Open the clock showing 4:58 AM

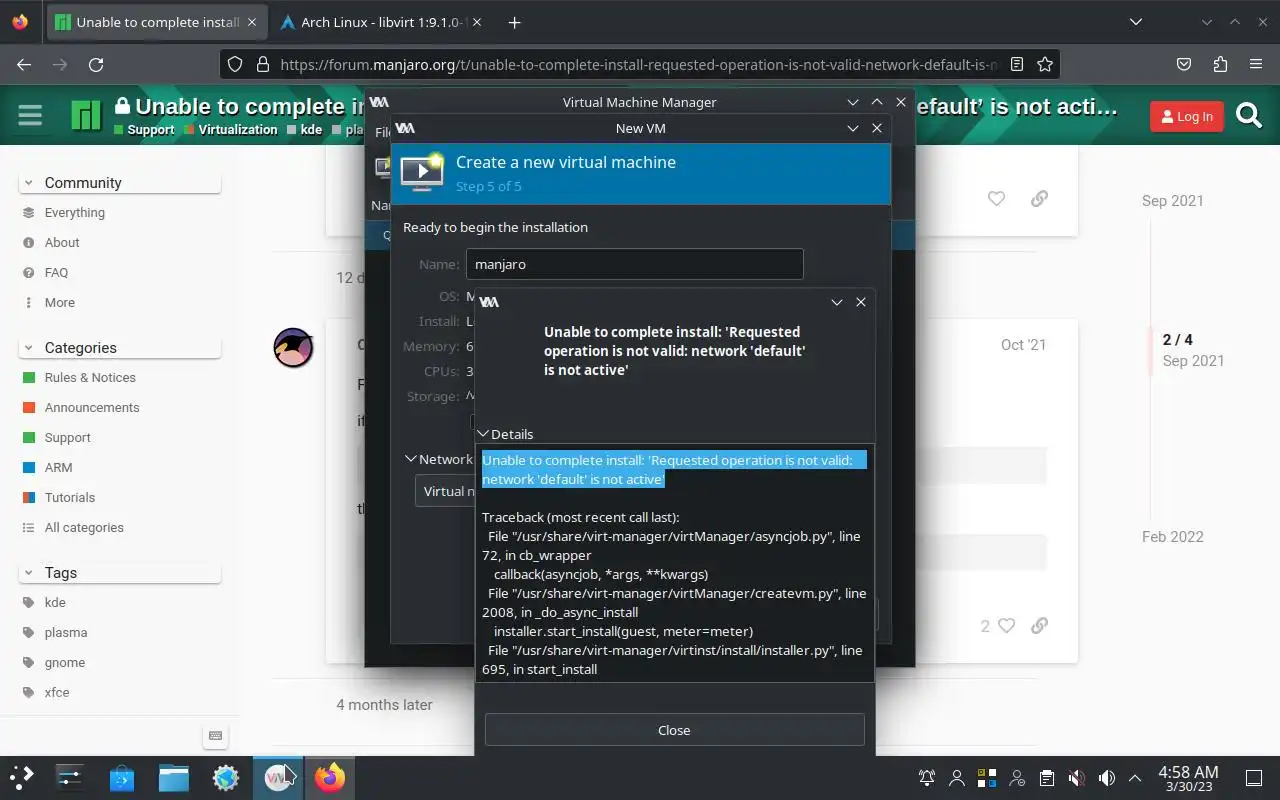coord(1188,778)
